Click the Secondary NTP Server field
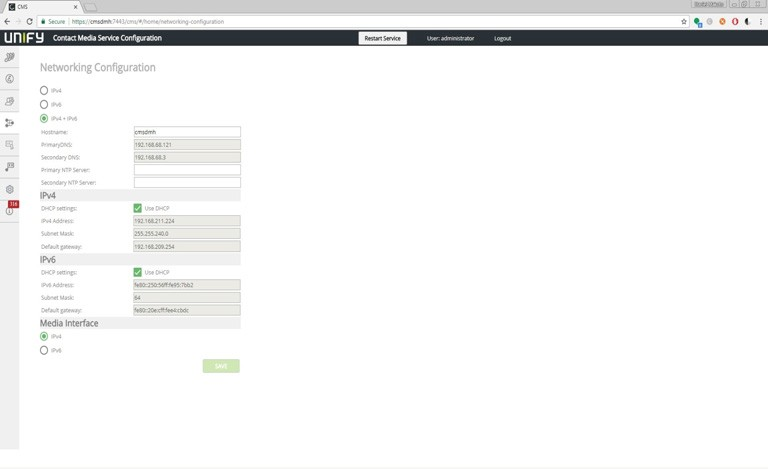768x469 pixels. pos(187,183)
